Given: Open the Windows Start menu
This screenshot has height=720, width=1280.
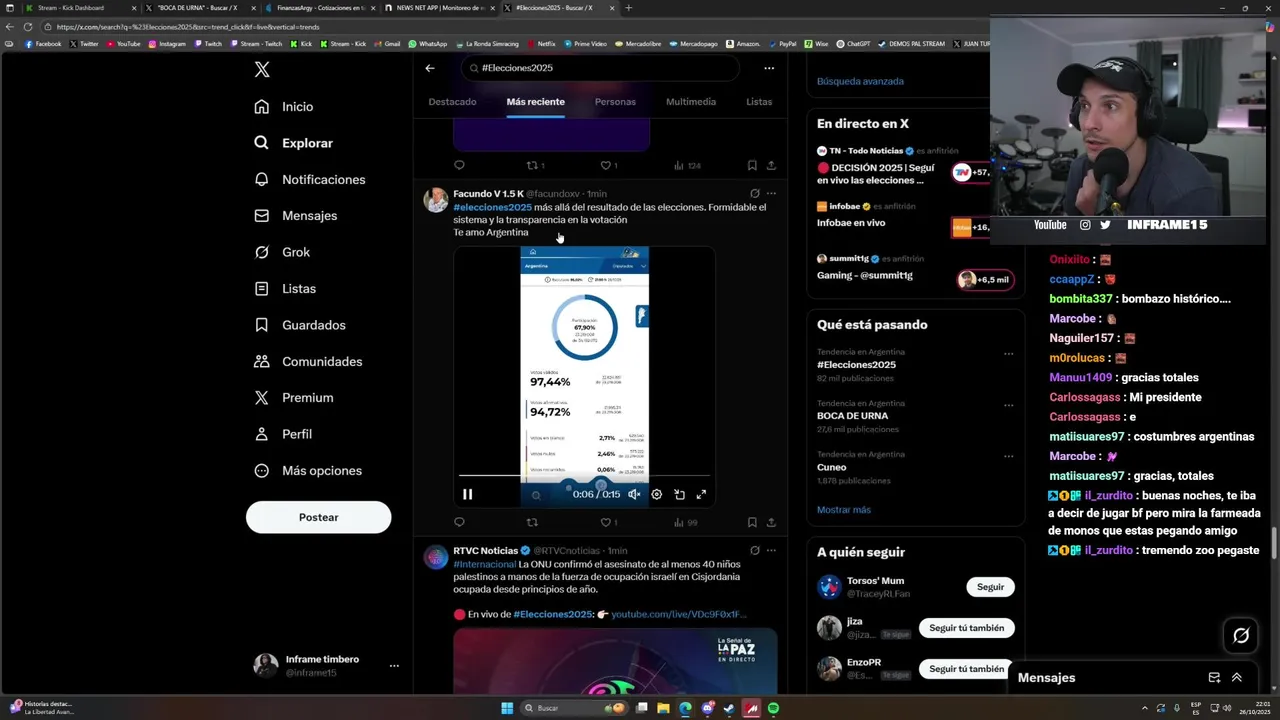Looking at the screenshot, I should [x=507, y=708].
